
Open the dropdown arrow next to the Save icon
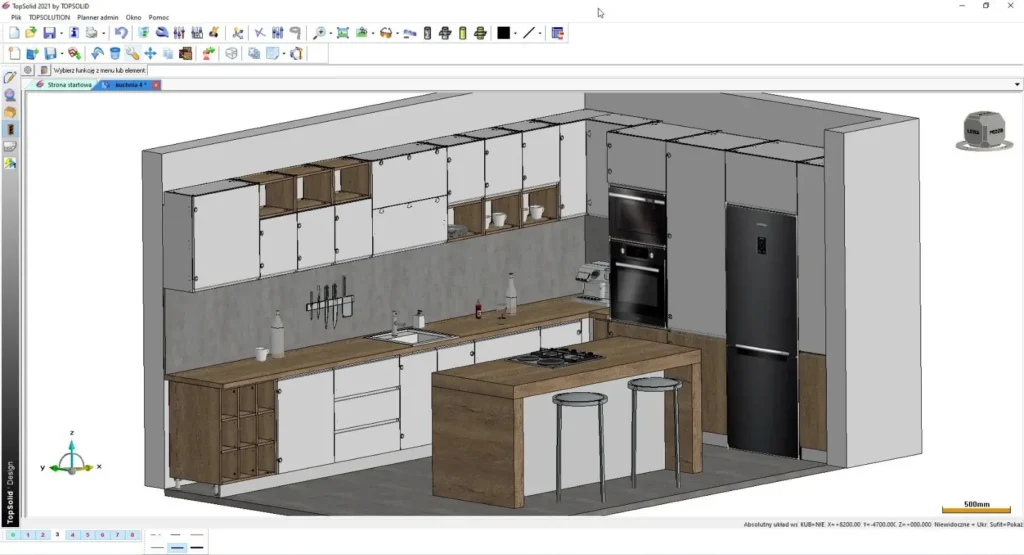(x=62, y=33)
